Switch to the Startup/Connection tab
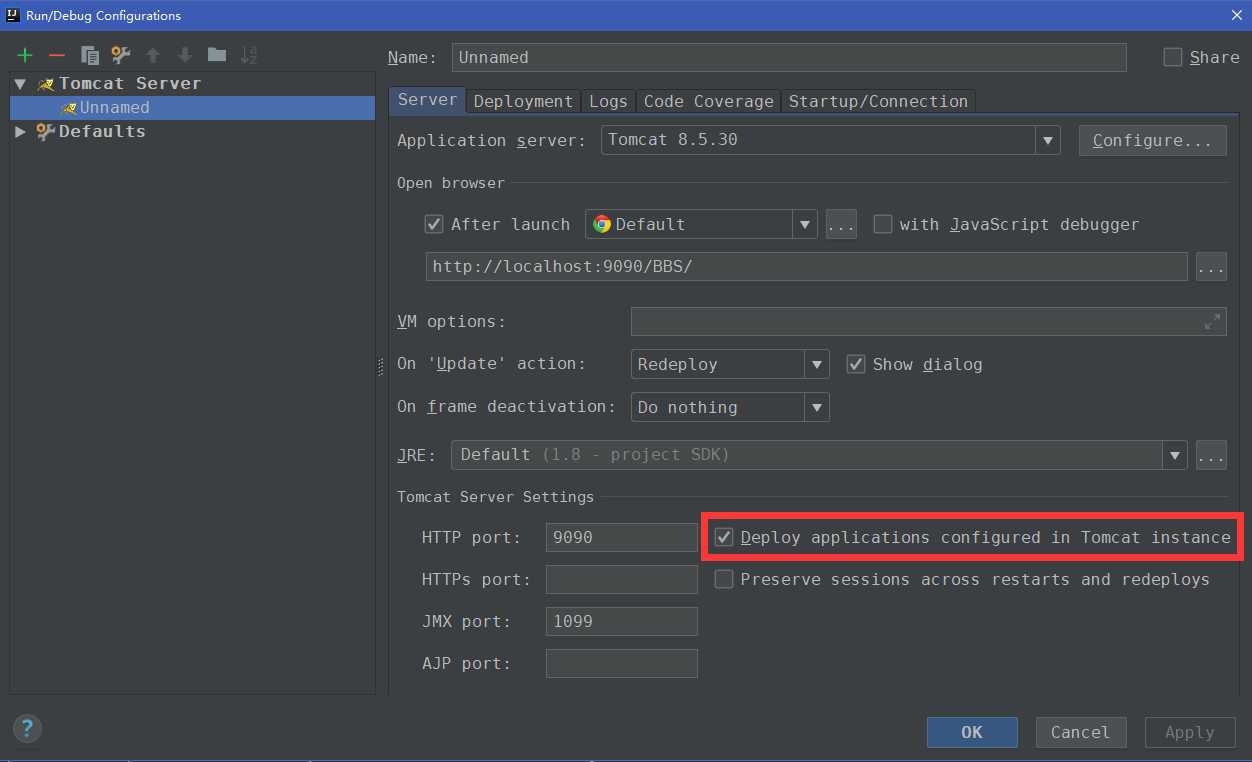The height and width of the screenshot is (762, 1252). point(878,101)
